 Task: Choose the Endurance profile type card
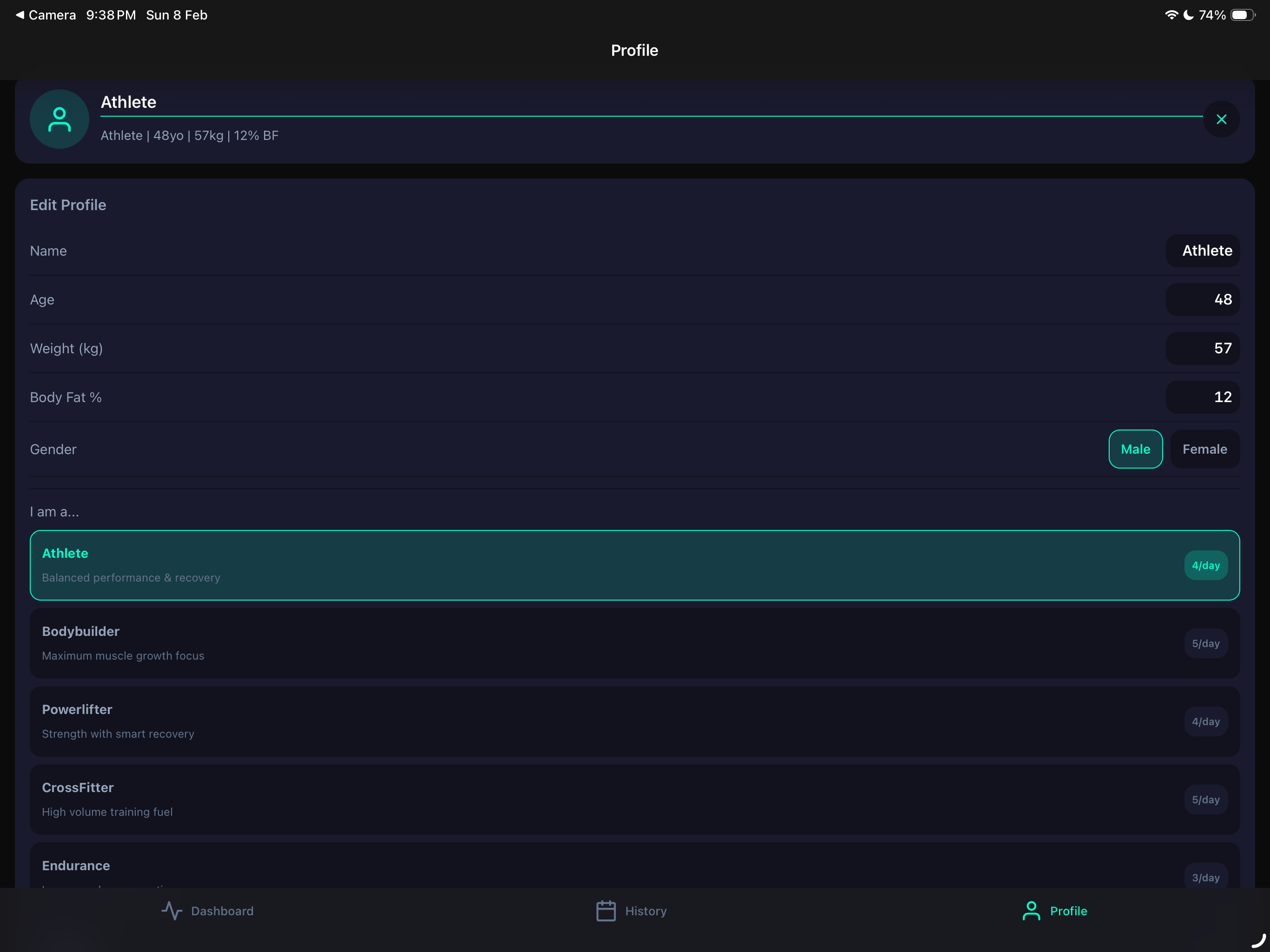(635, 865)
